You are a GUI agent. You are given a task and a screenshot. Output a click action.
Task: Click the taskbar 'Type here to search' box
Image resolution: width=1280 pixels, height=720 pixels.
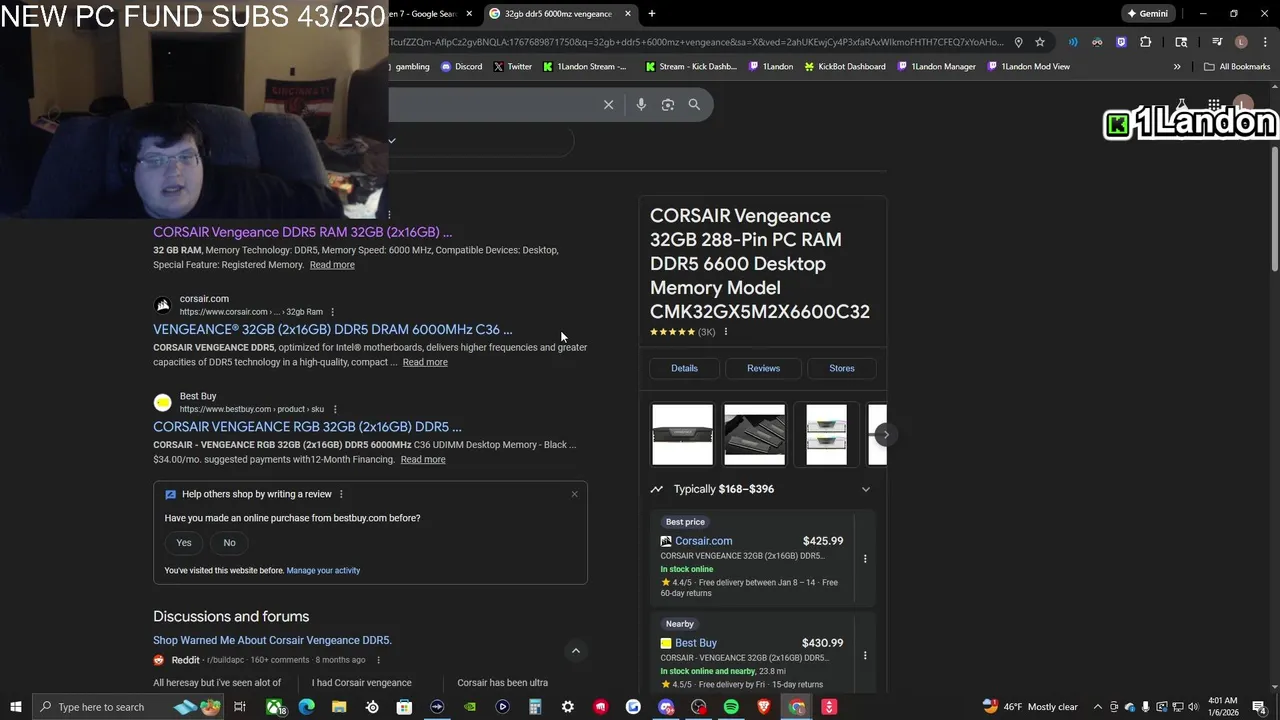[130, 707]
